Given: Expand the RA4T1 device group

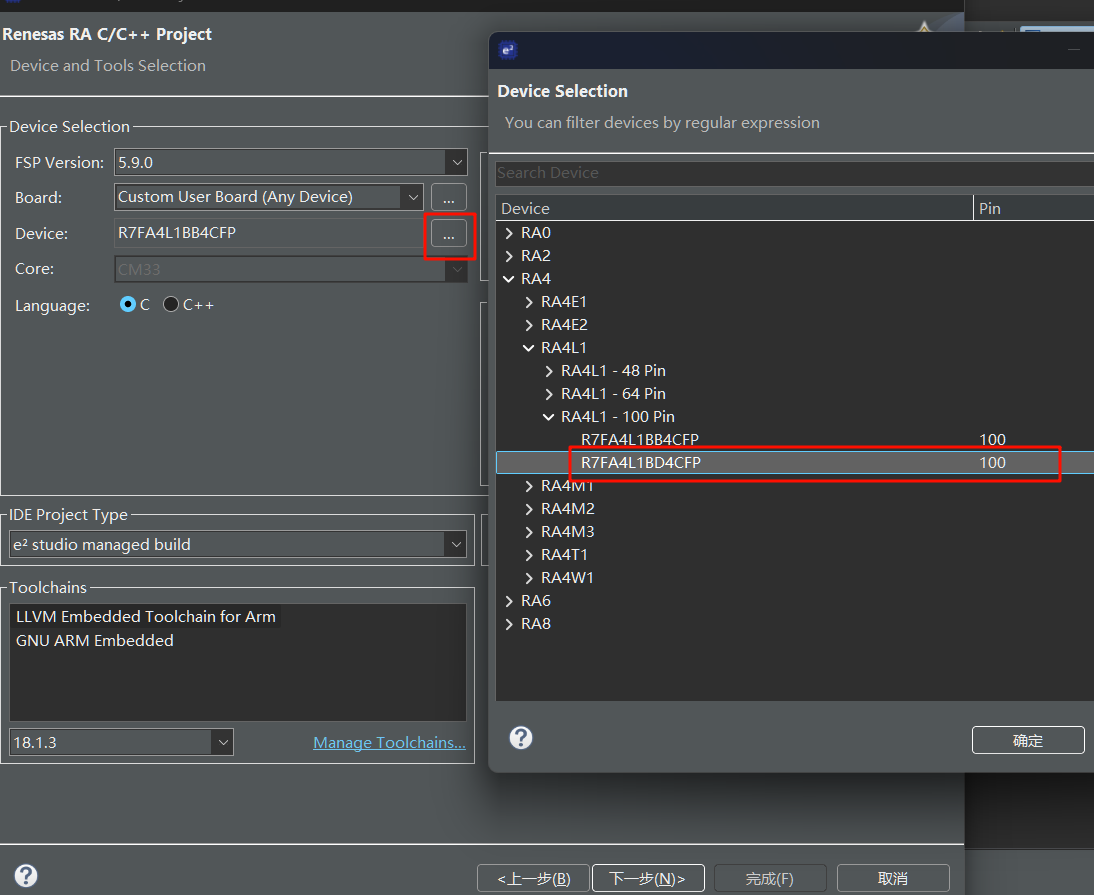Looking at the screenshot, I should (529, 555).
